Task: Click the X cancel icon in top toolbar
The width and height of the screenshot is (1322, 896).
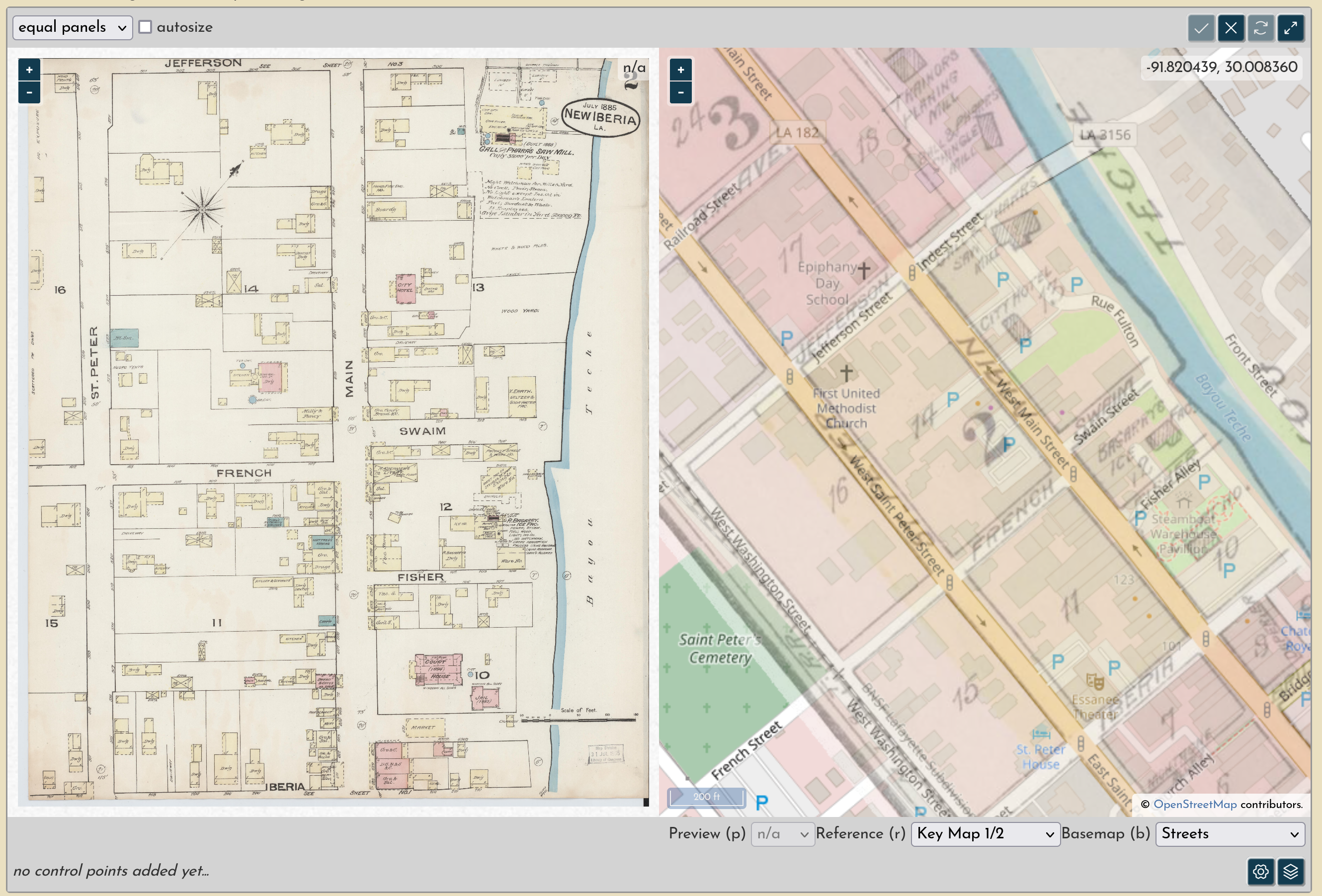Action: (1231, 28)
